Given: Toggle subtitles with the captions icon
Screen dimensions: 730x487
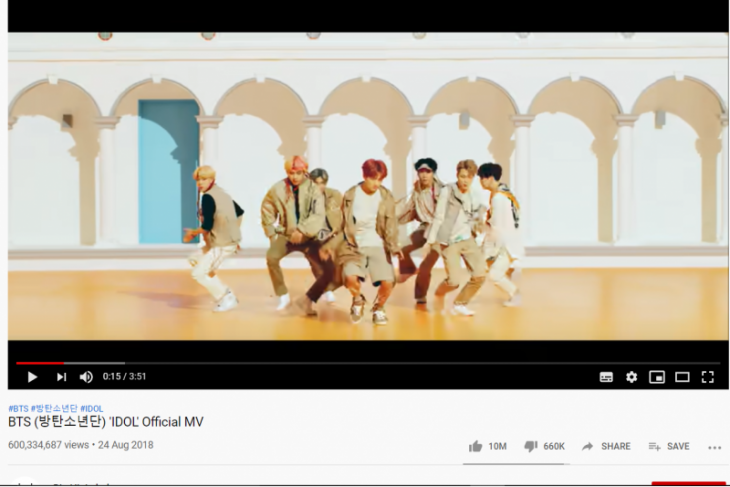Looking at the screenshot, I should point(606,377).
